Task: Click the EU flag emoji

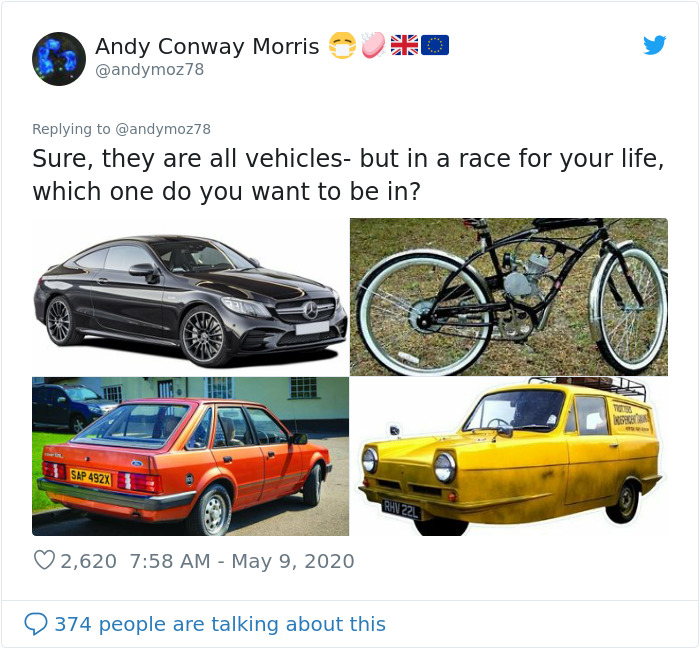Action: pos(435,45)
